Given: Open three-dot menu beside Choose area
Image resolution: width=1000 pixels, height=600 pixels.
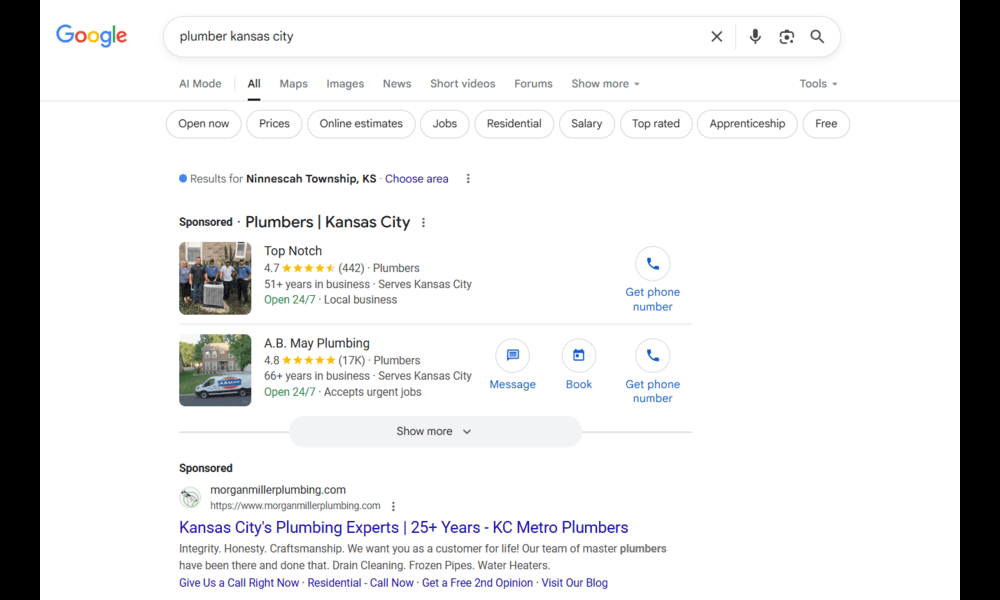Looking at the screenshot, I should point(468,179).
